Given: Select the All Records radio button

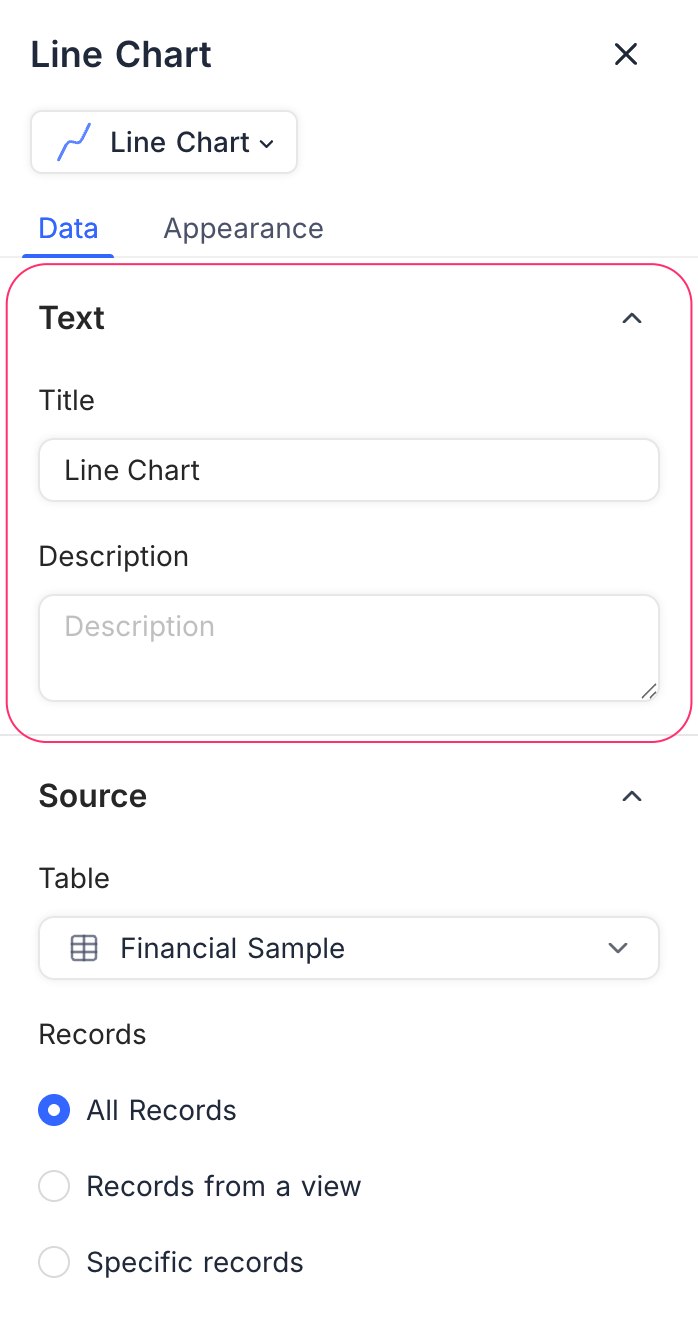Looking at the screenshot, I should pos(54,1110).
